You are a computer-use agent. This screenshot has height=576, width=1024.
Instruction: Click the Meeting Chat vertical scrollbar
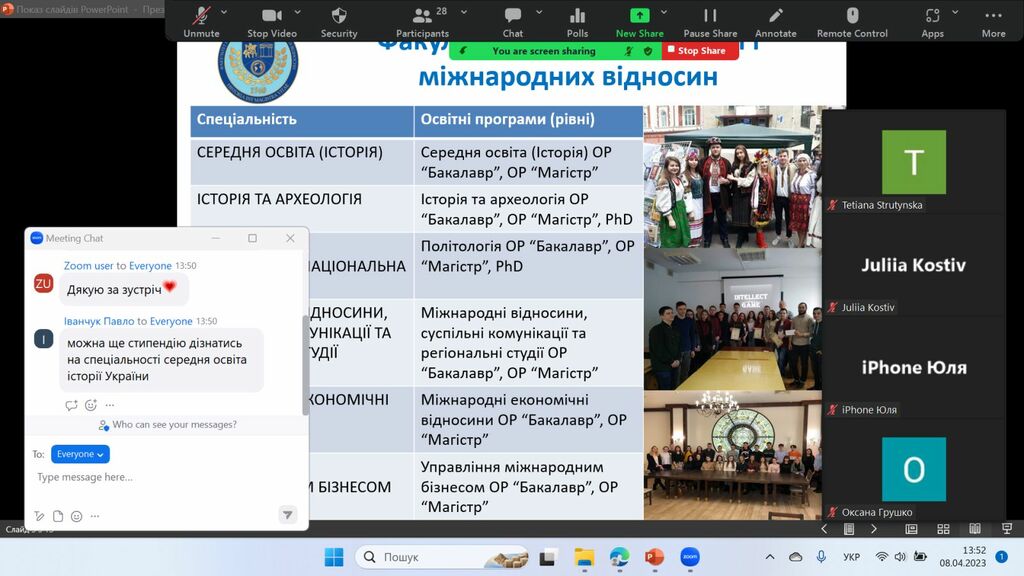point(305,365)
